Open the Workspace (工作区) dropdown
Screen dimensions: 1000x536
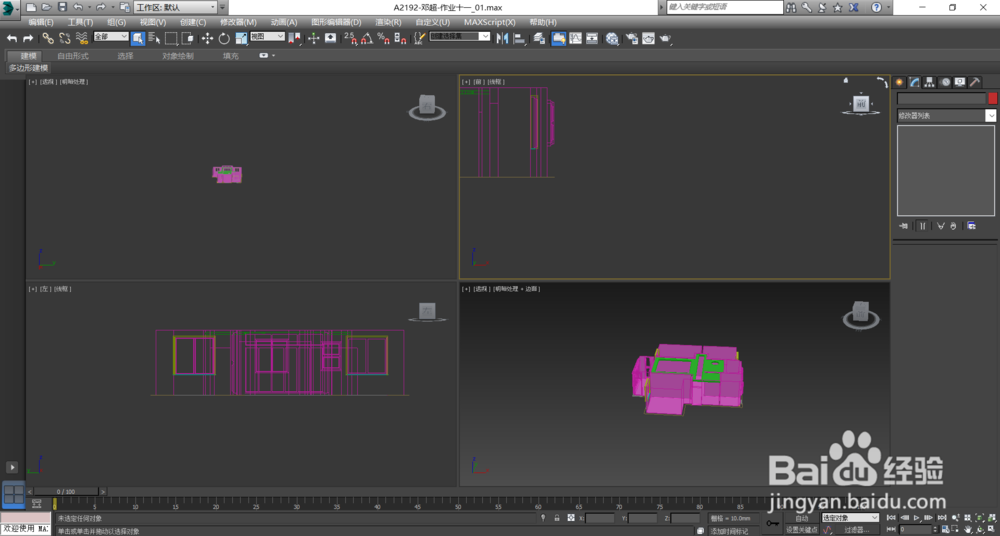175,8
